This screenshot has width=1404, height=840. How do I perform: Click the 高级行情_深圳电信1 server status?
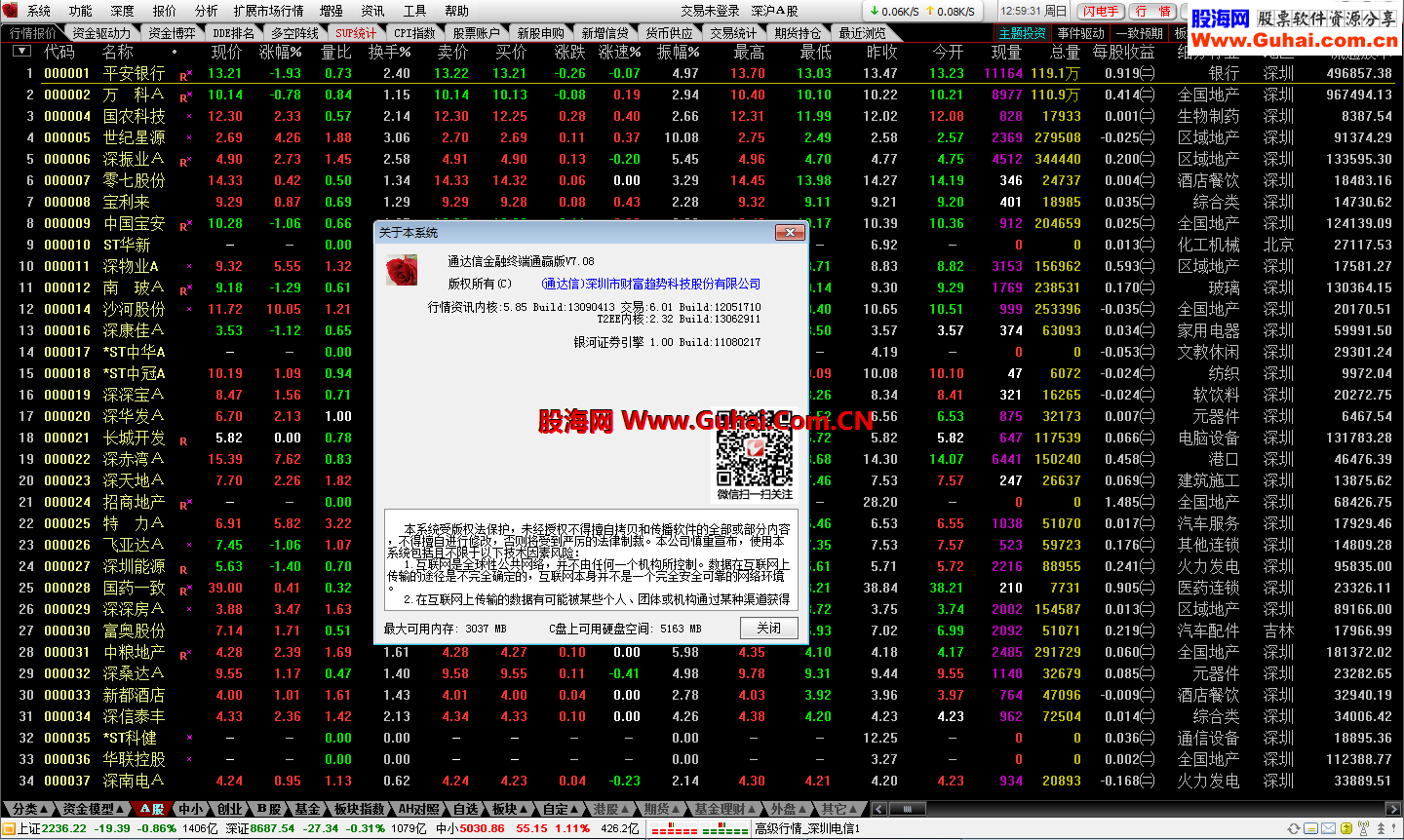[807, 828]
